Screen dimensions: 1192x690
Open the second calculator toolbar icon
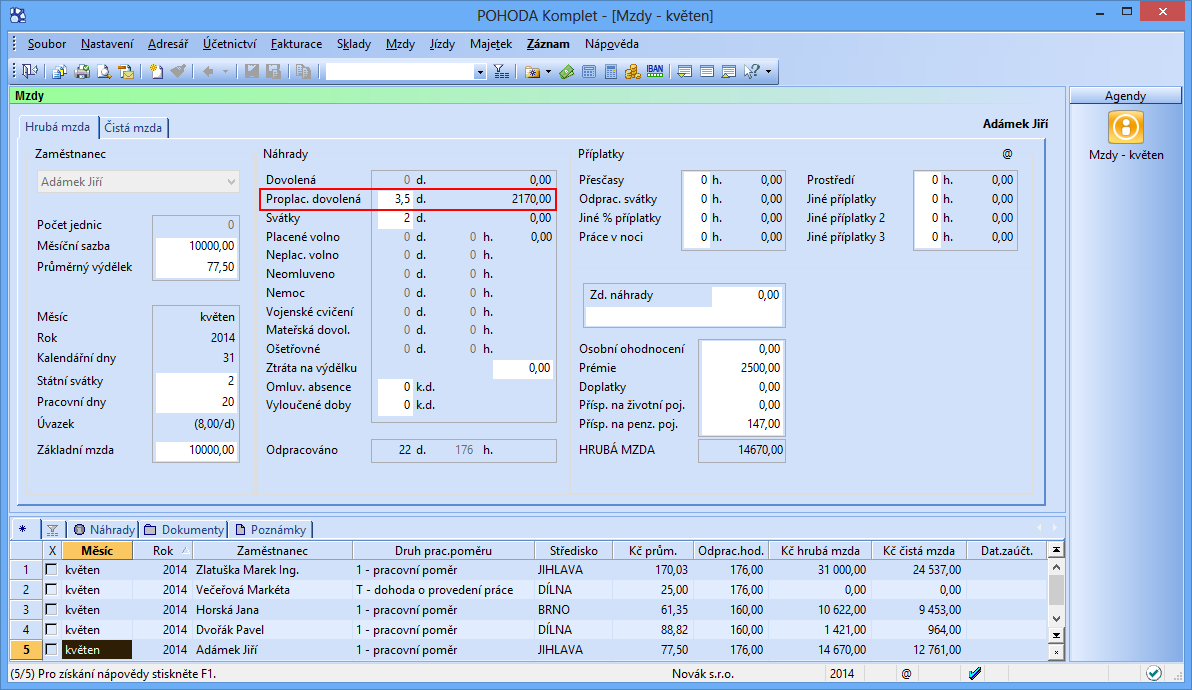click(610, 71)
